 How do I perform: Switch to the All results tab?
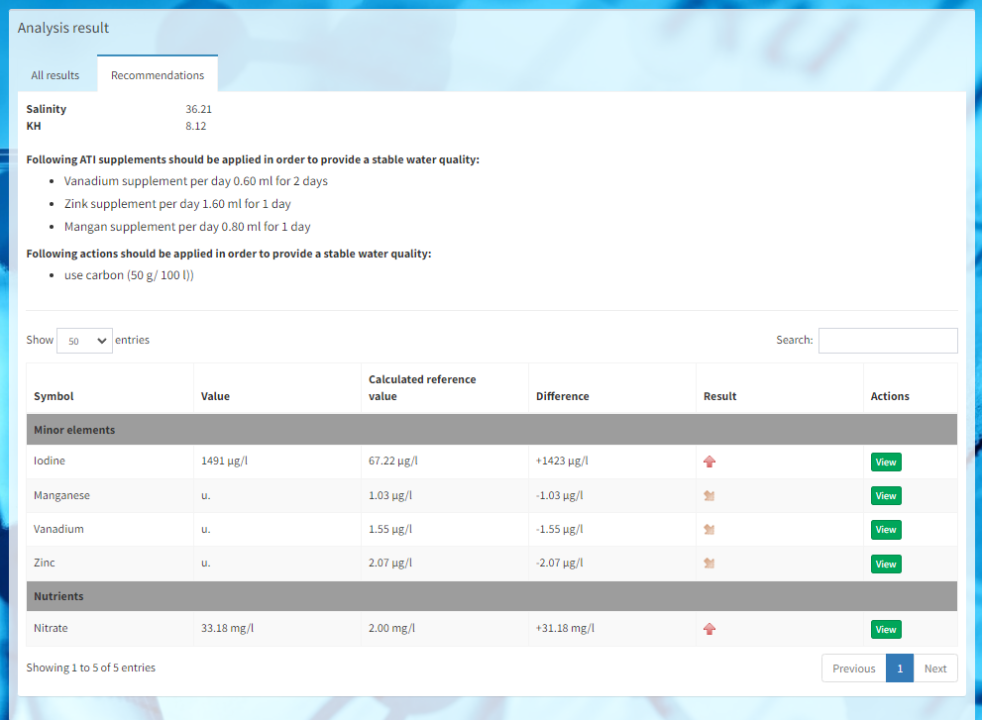[x=55, y=75]
